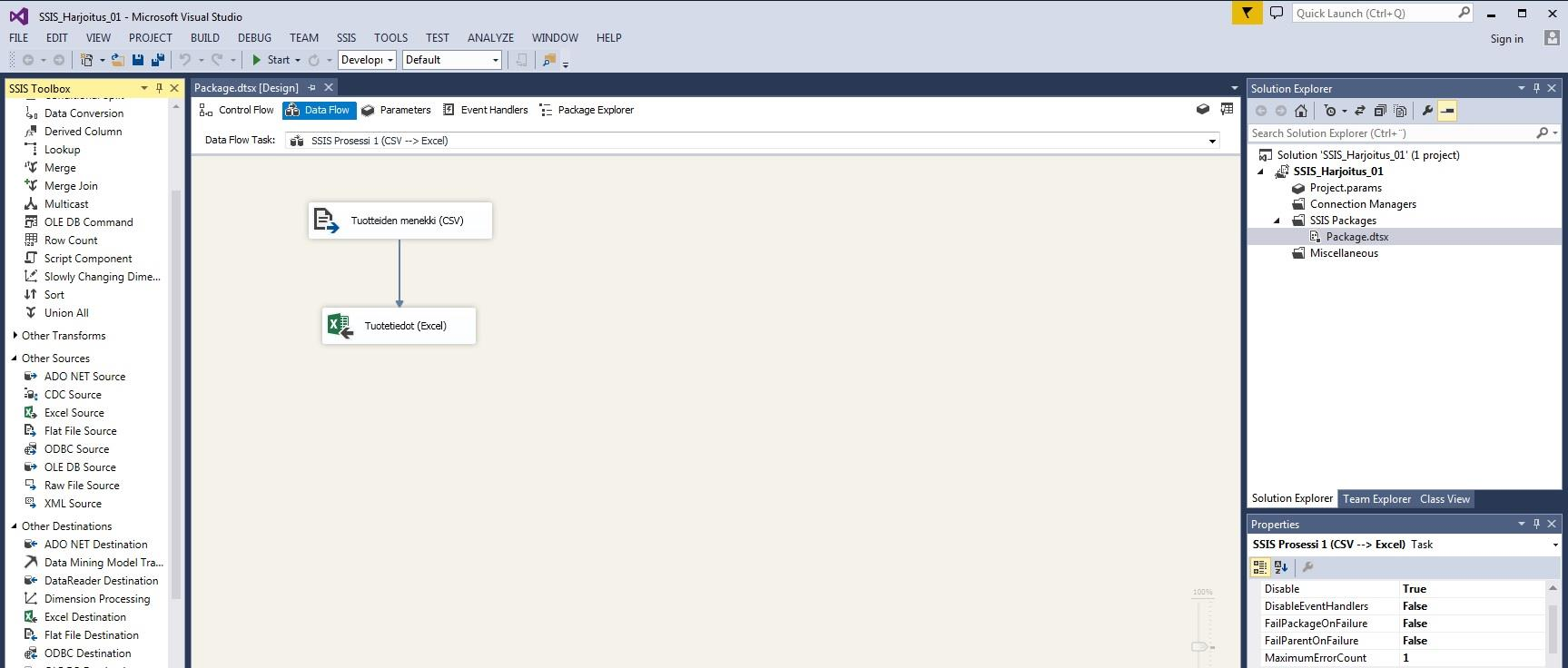Viewport: 1568px width, 668px height.
Task: Switch to the Event Handlers tab
Action: (485, 110)
